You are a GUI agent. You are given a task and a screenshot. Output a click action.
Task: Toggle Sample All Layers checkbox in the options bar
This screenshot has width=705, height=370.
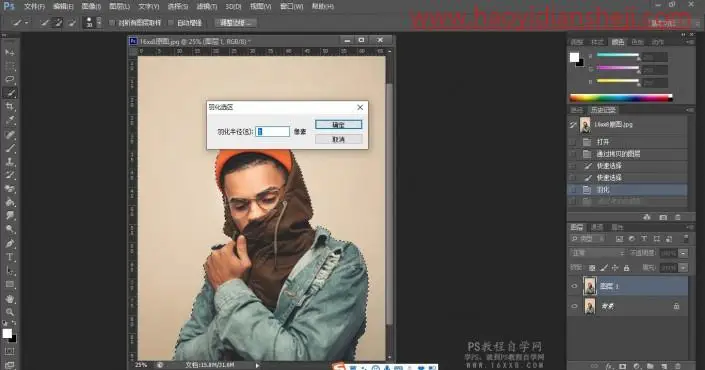[112, 22]
